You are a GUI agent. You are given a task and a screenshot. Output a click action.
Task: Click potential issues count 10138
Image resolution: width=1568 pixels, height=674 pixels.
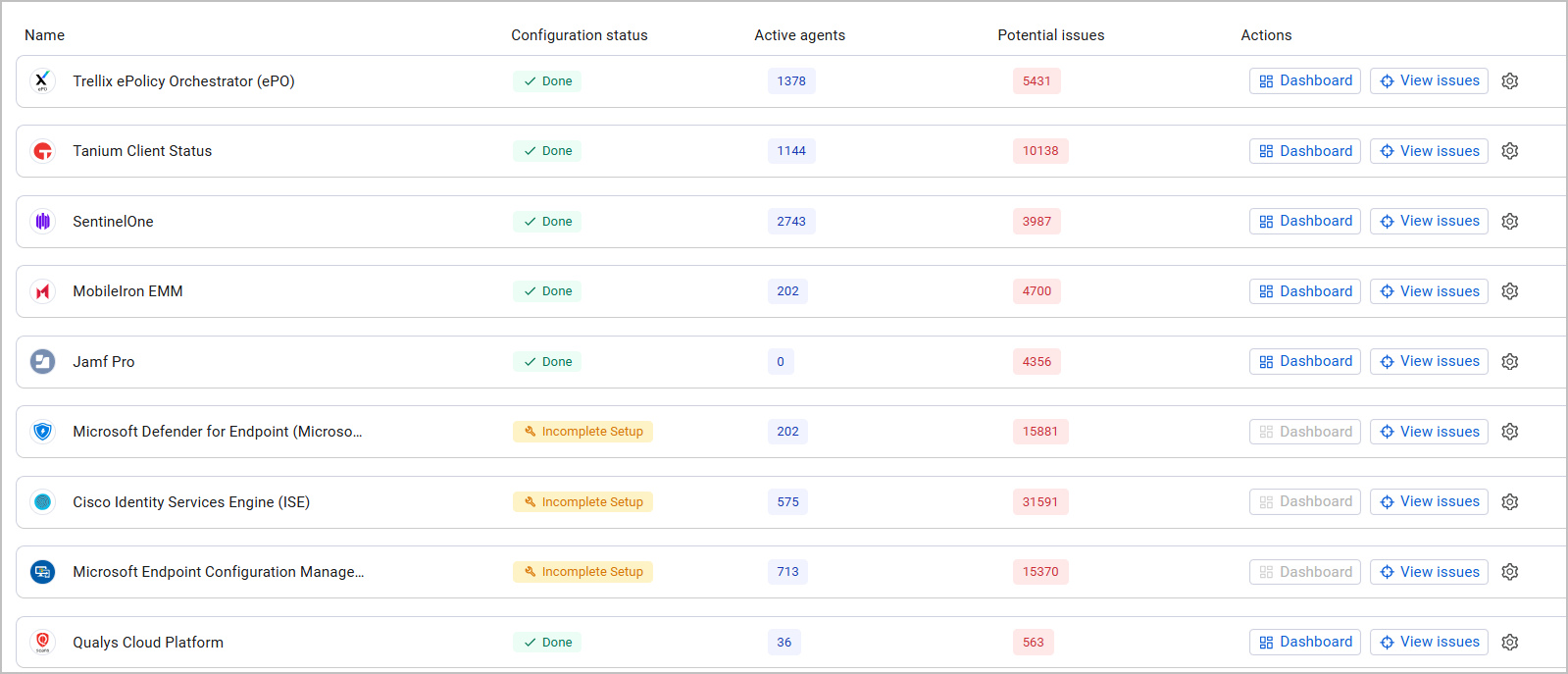(x=1040, y=151)
